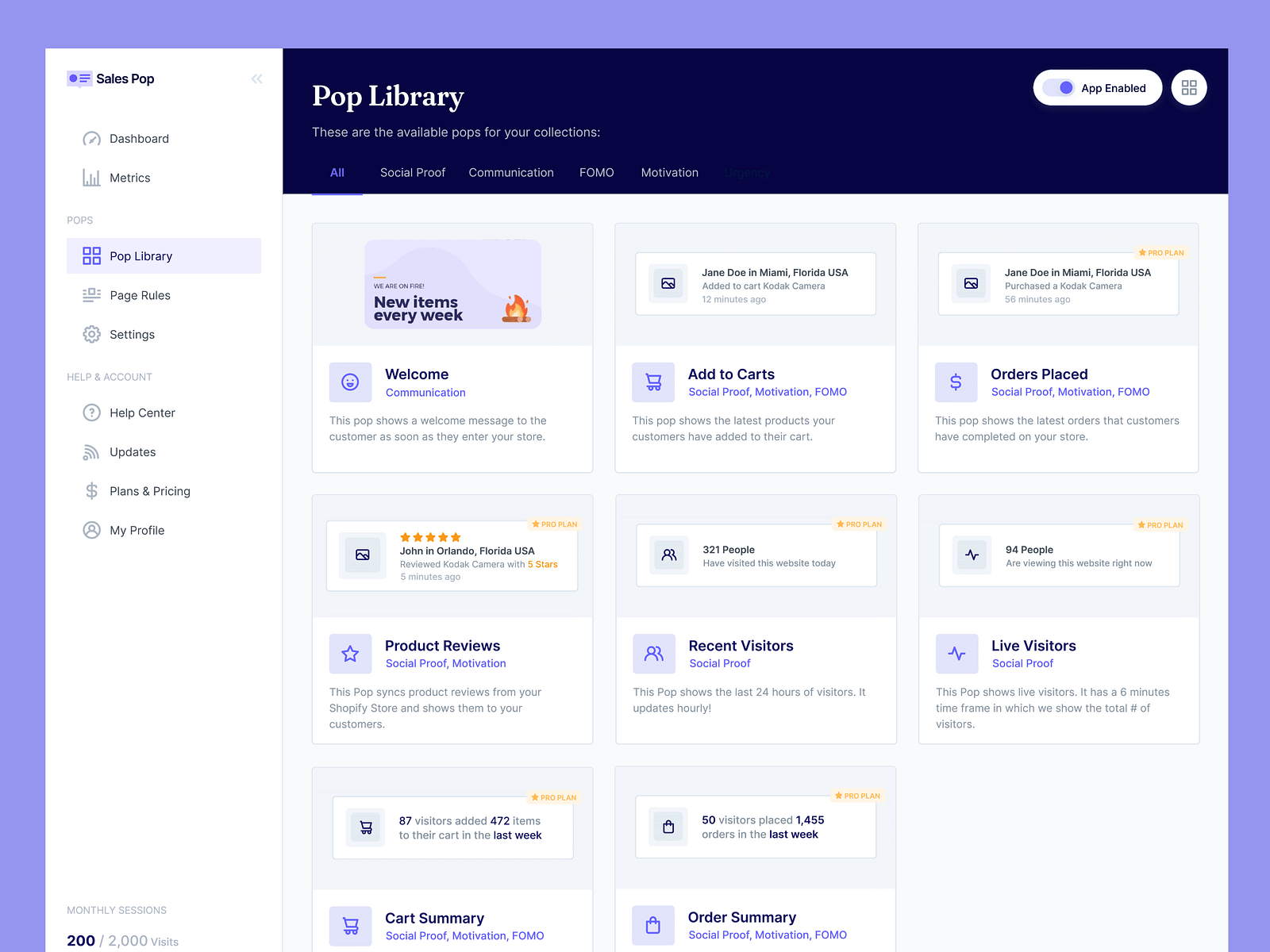Click the Communication link under Welcome
The width and height of the screenshot is (1270, 952).
pyautogui.click(x=425, y=392)
